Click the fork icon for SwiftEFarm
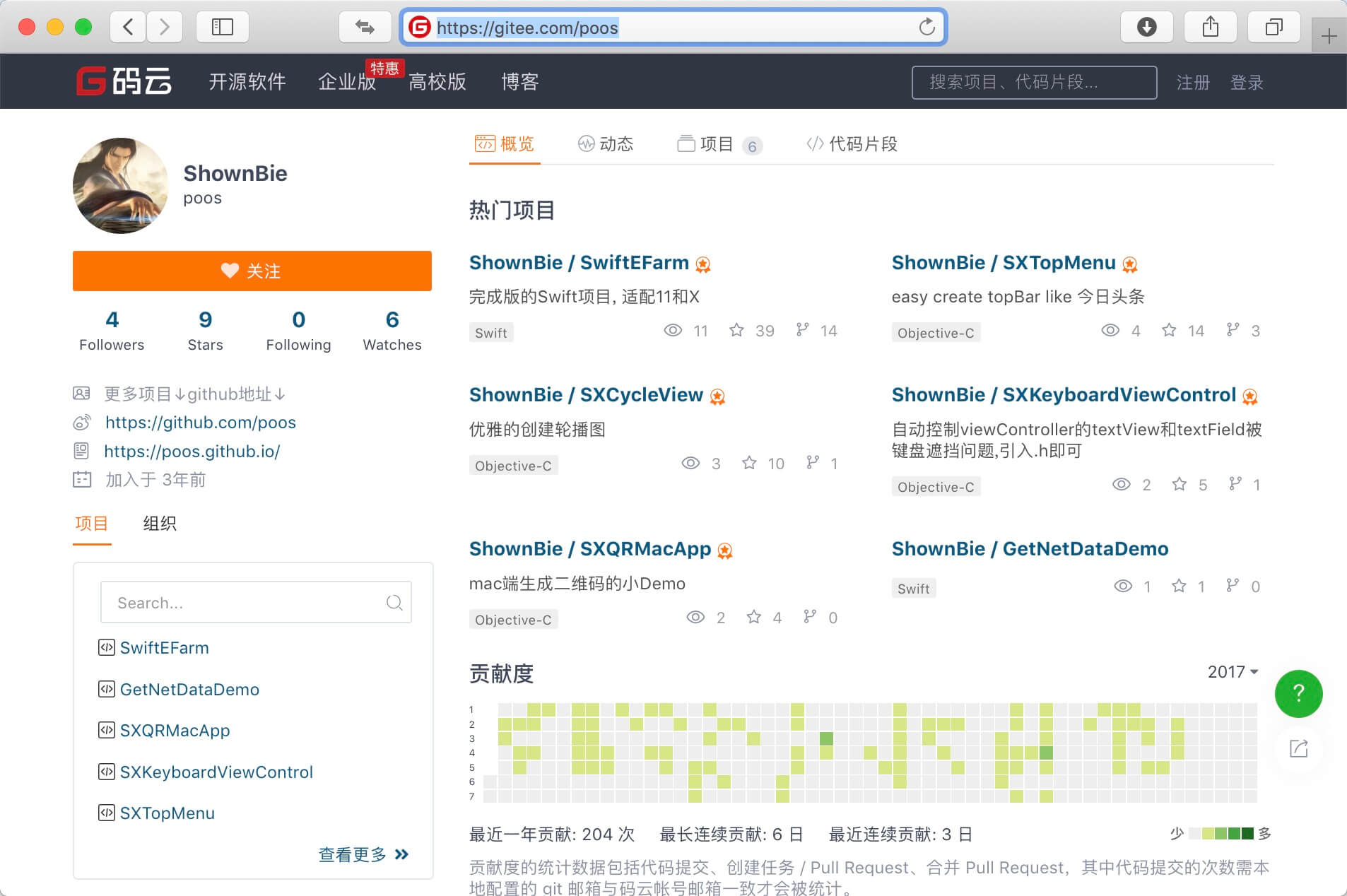 pos(802,330)
